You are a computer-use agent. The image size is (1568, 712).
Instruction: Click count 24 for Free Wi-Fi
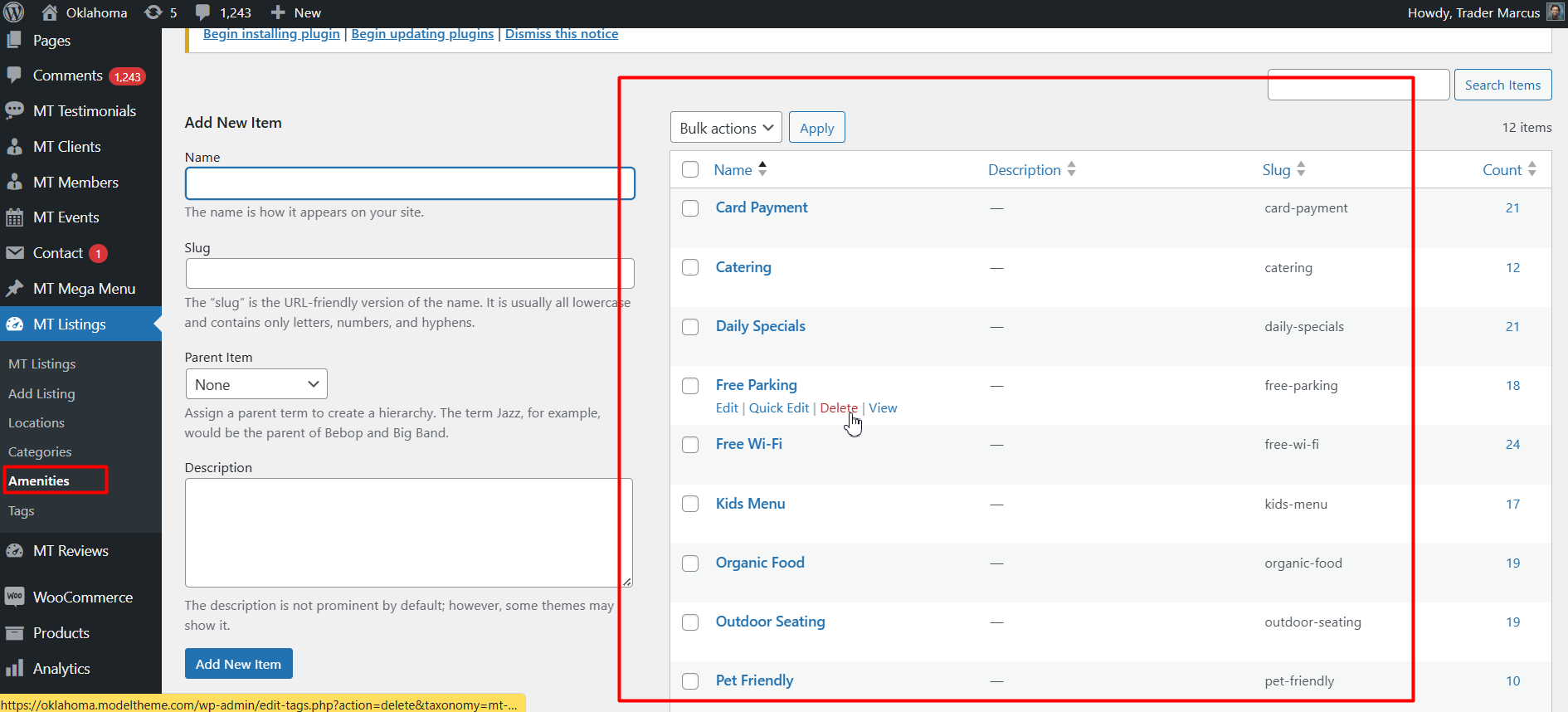click(x=1512, y=445)
